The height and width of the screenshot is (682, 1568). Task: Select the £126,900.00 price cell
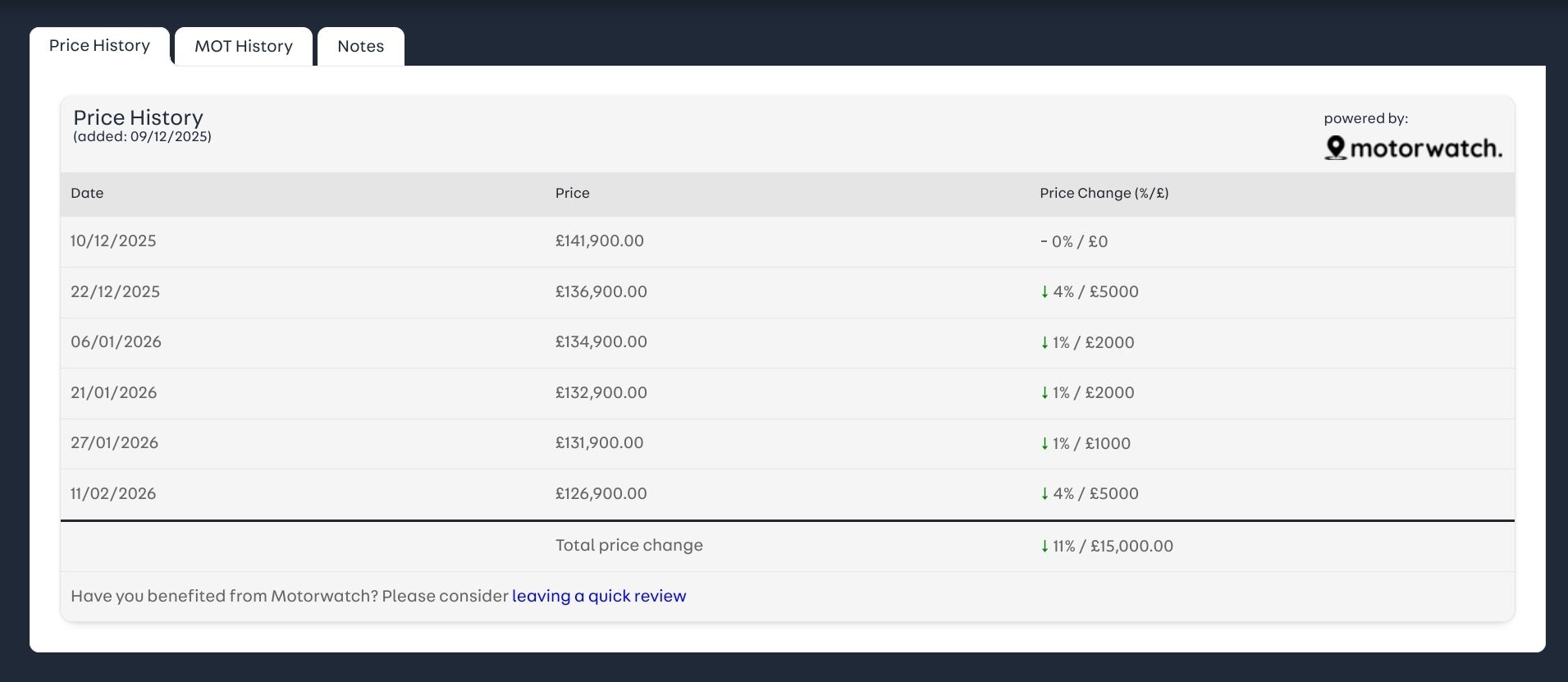click(601, 493)
